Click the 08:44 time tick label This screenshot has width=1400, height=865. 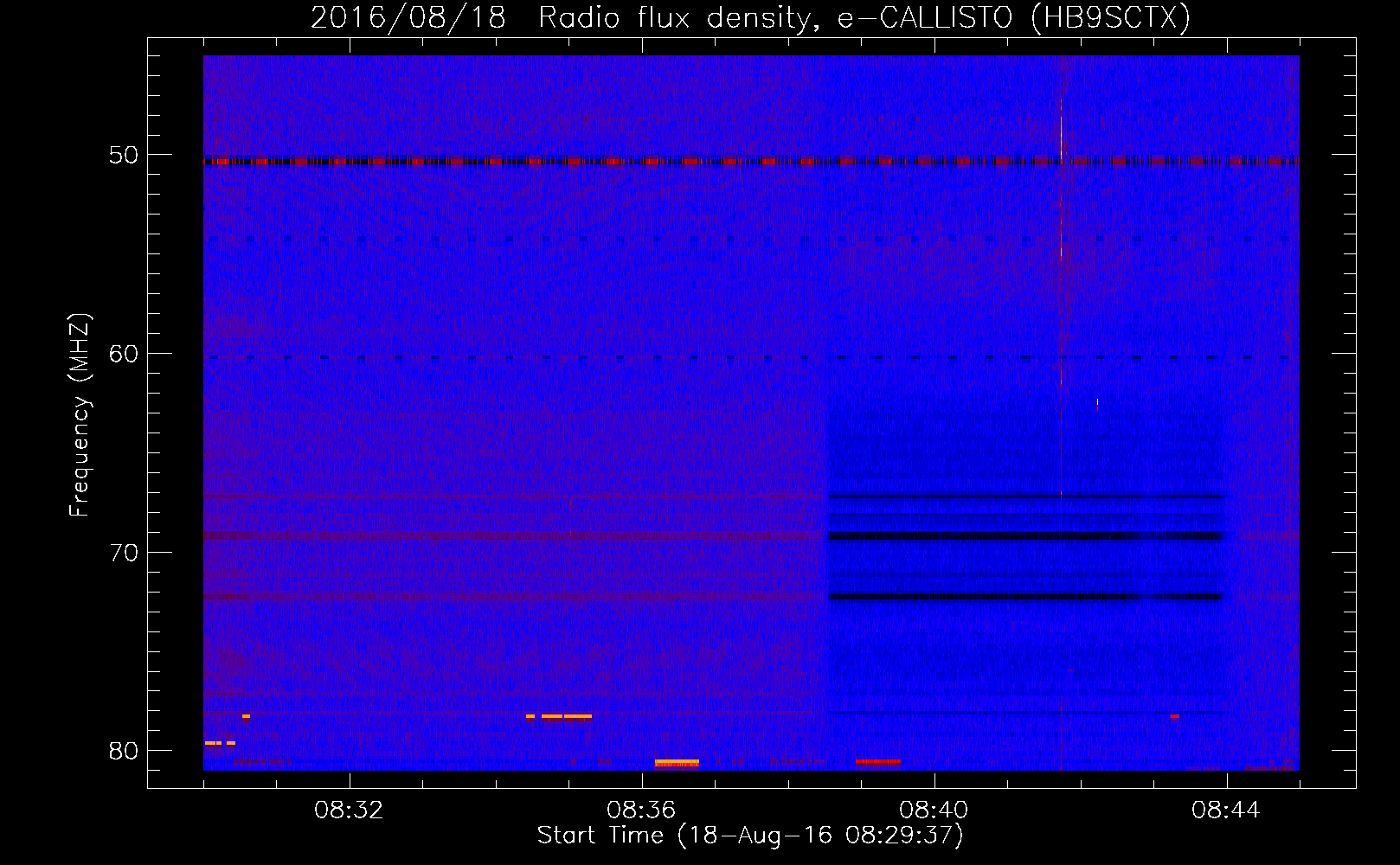(1226, 811)
